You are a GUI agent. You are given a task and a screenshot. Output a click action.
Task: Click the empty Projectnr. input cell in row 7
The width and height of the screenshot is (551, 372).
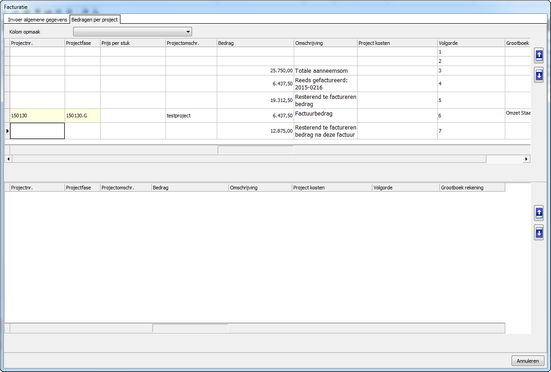point(37,131)
